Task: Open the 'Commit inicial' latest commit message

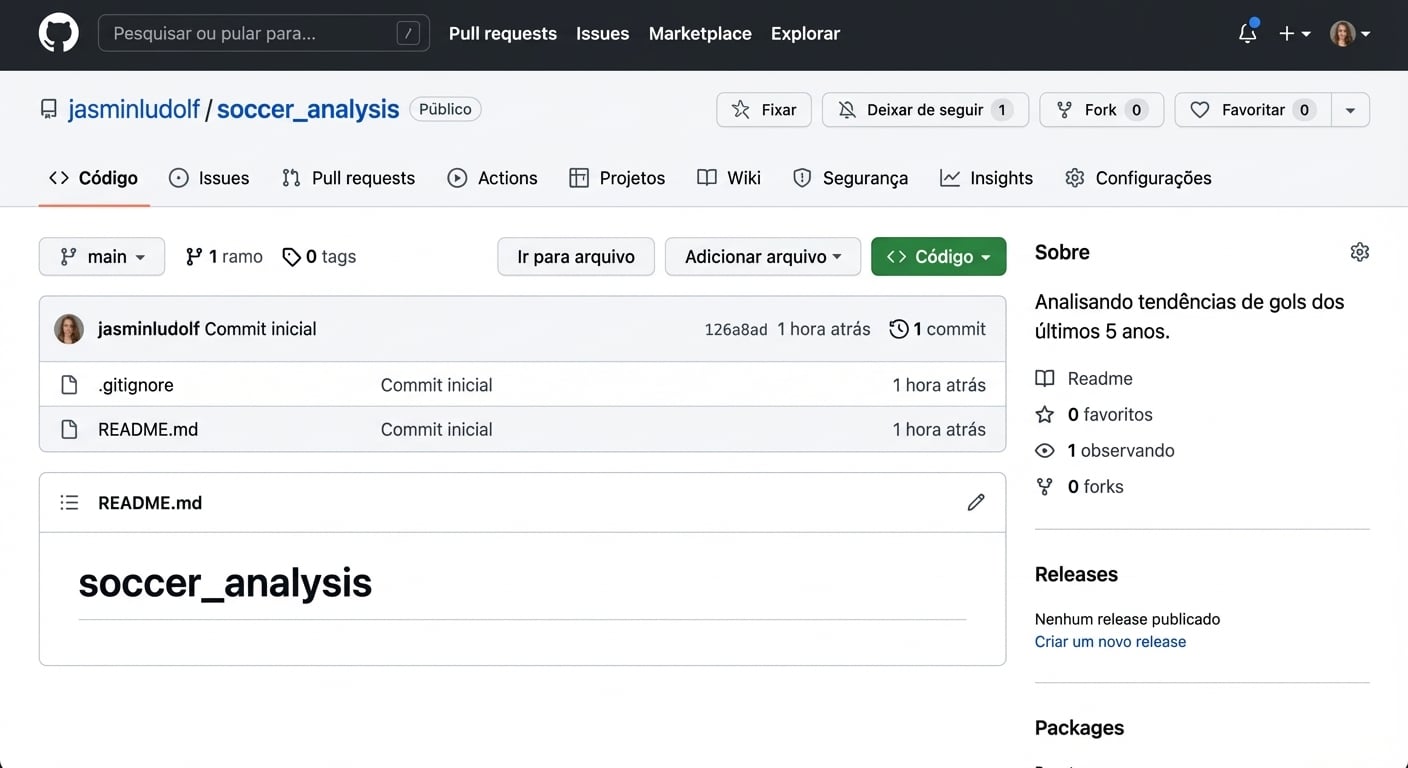Action: click(x=261, y=329)
